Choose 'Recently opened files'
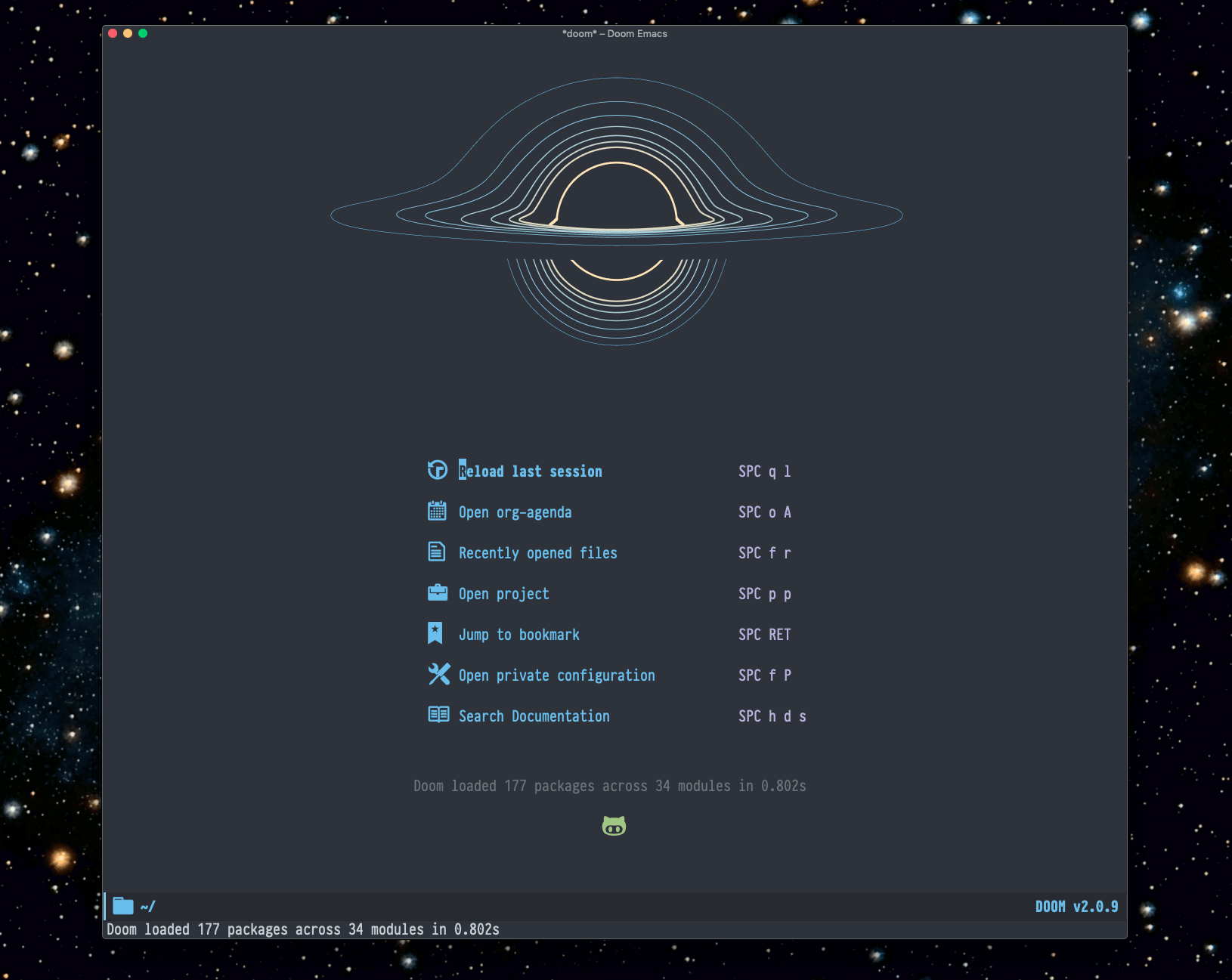1232x980 pixels. (x=538, y=553)
